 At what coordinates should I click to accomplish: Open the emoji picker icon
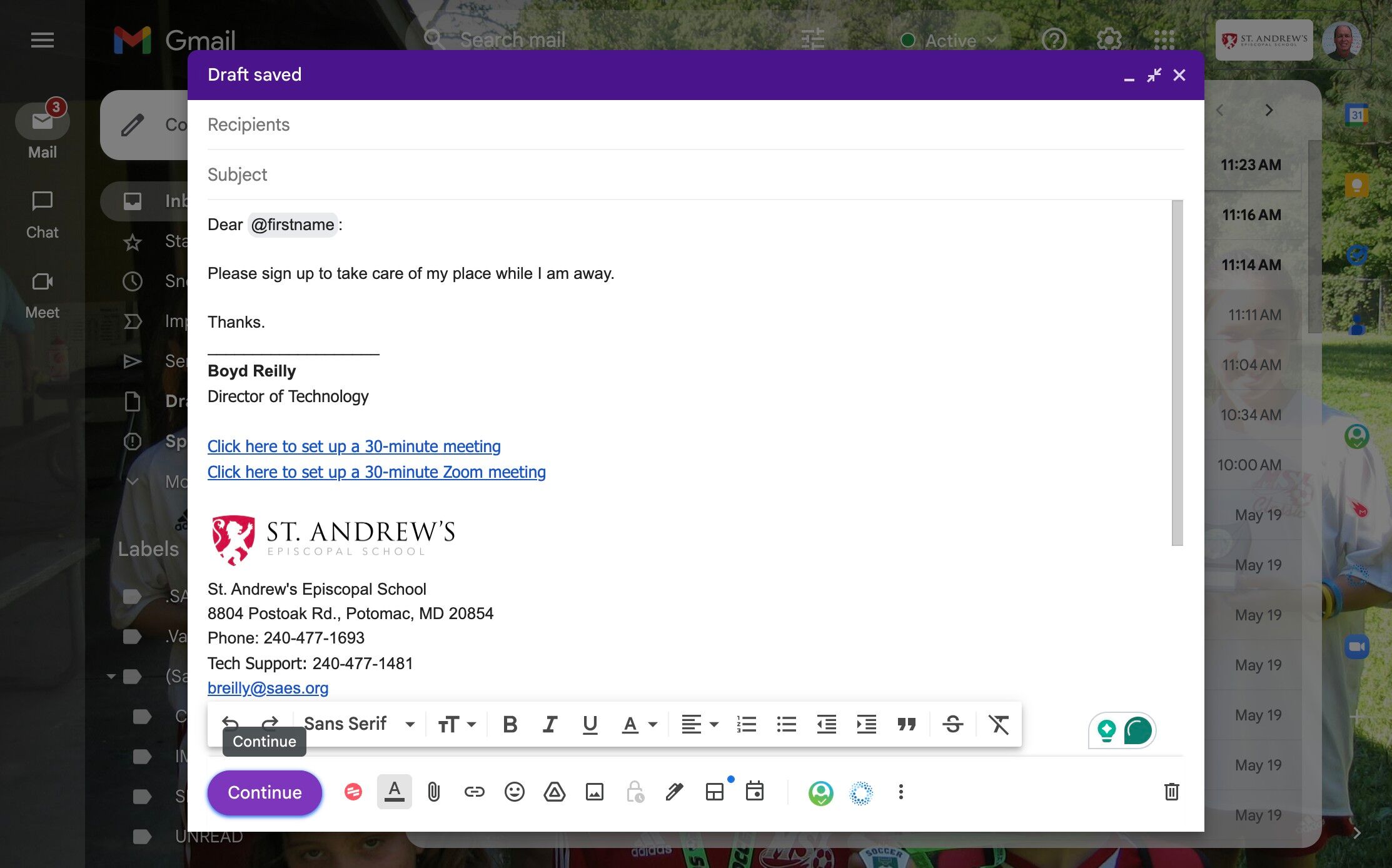(514, 792)
